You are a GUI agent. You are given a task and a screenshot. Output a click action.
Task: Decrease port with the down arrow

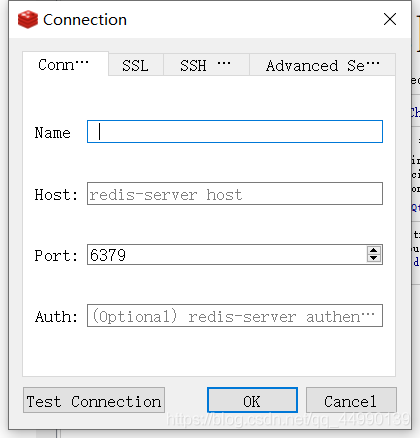[374, 258]
